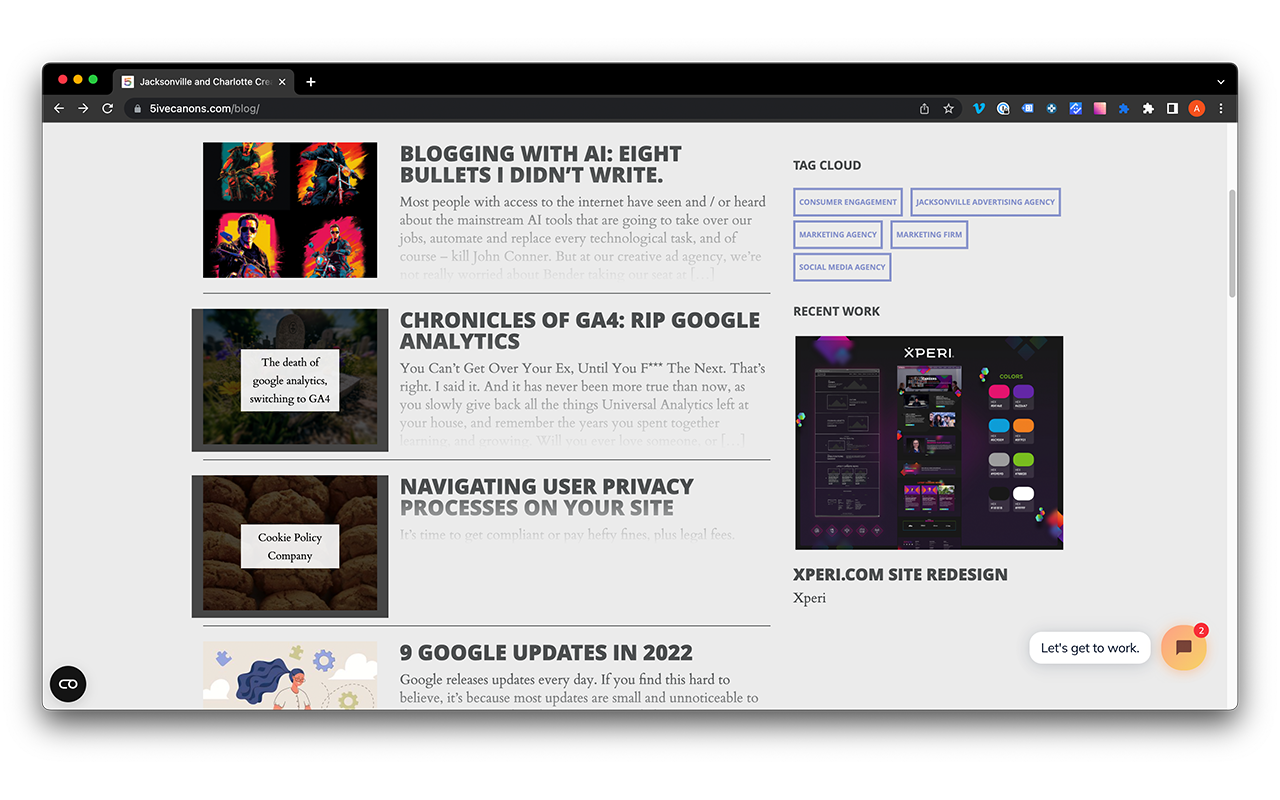Open the Chrome three-dot menu
Screen dimensions: 1280x800
[1220, 108]
